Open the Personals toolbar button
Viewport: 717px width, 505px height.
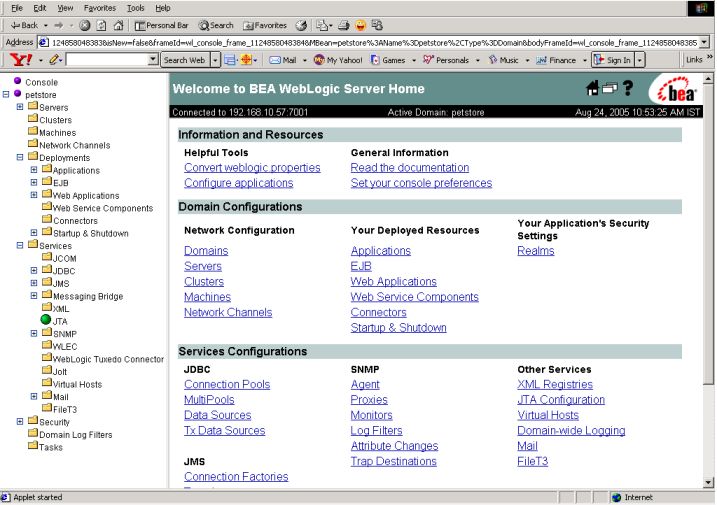pyautogui.click(x=446, y=60)
